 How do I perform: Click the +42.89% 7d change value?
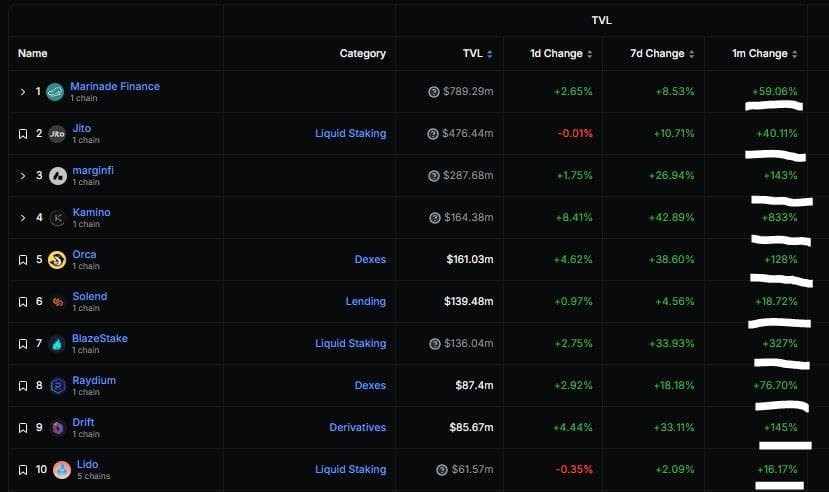tap(671, 217)
